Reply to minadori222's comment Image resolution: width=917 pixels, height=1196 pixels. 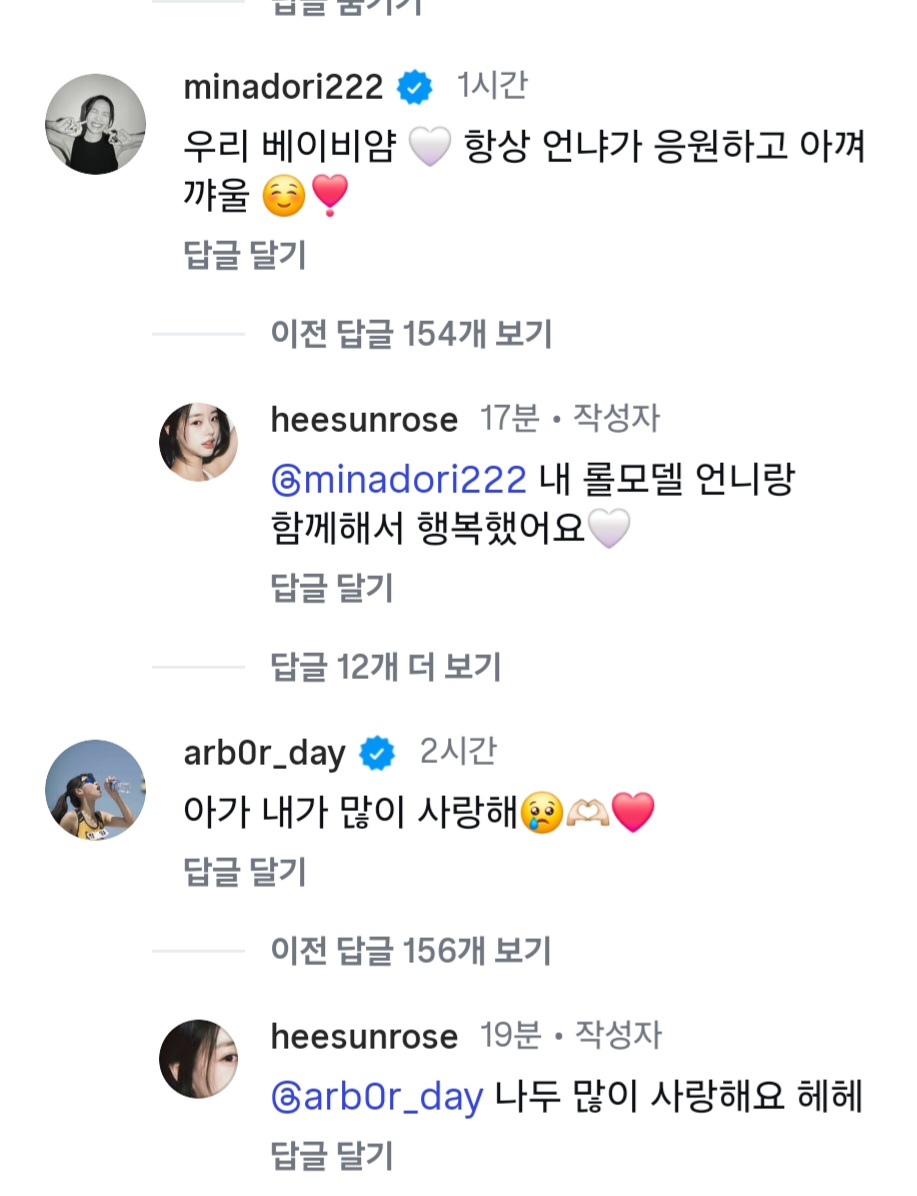245,256
